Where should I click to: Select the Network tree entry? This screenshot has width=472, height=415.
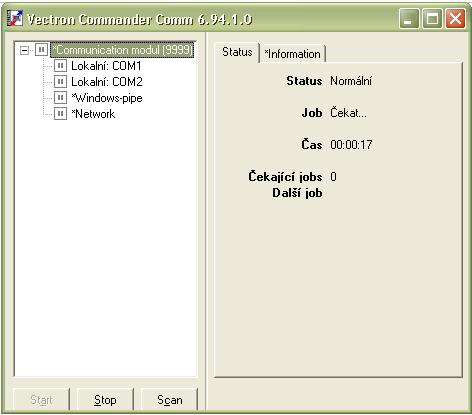(93, 114)
